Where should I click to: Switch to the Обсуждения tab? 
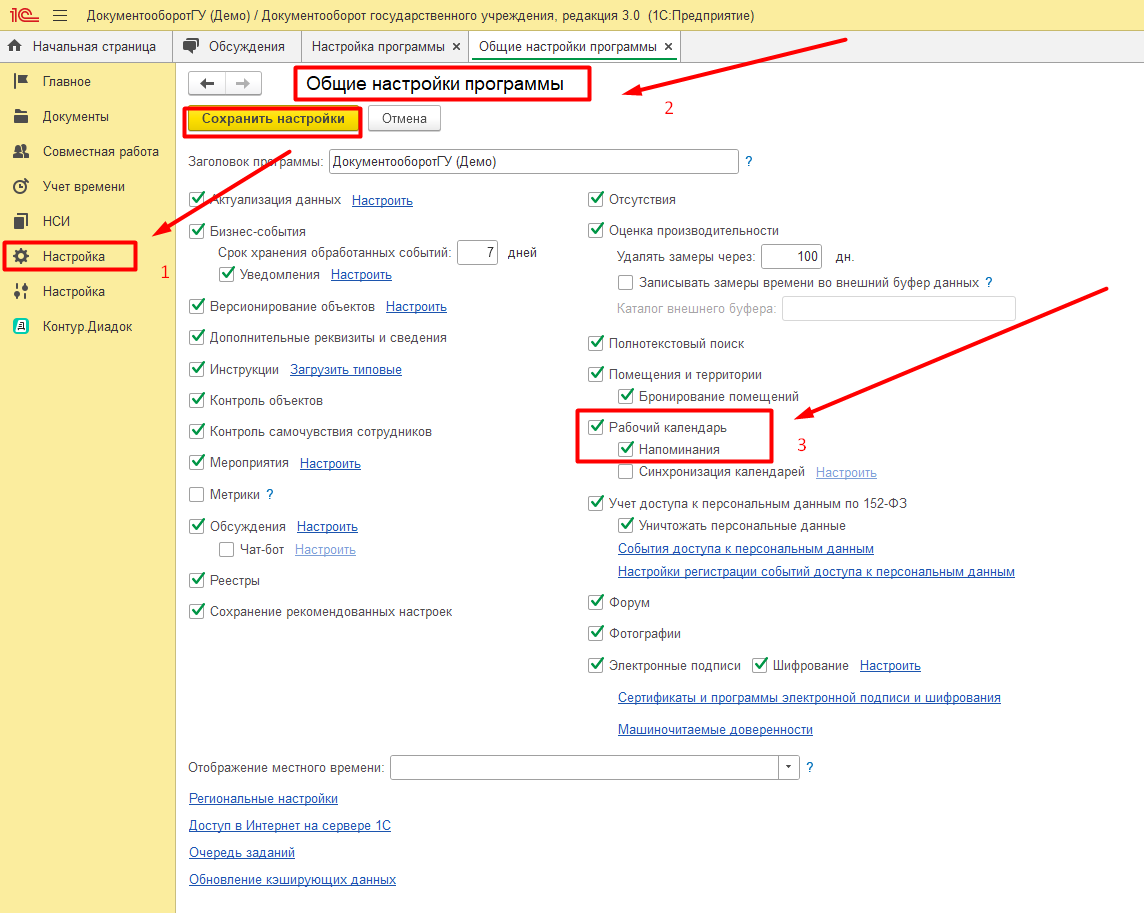[237, 46]
